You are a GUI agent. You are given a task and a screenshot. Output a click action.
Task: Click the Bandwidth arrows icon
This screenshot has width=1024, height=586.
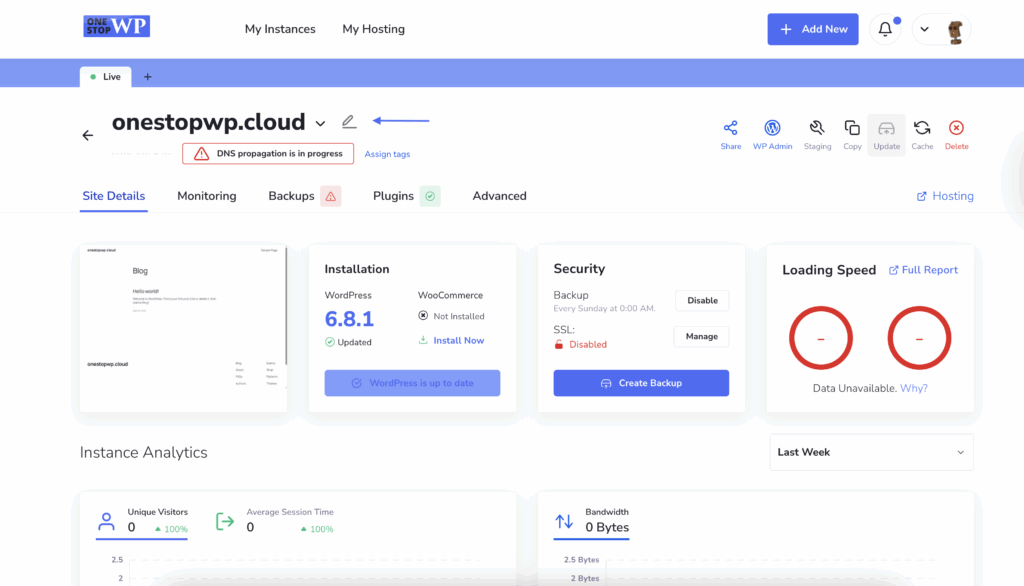[x=564, y=521]
